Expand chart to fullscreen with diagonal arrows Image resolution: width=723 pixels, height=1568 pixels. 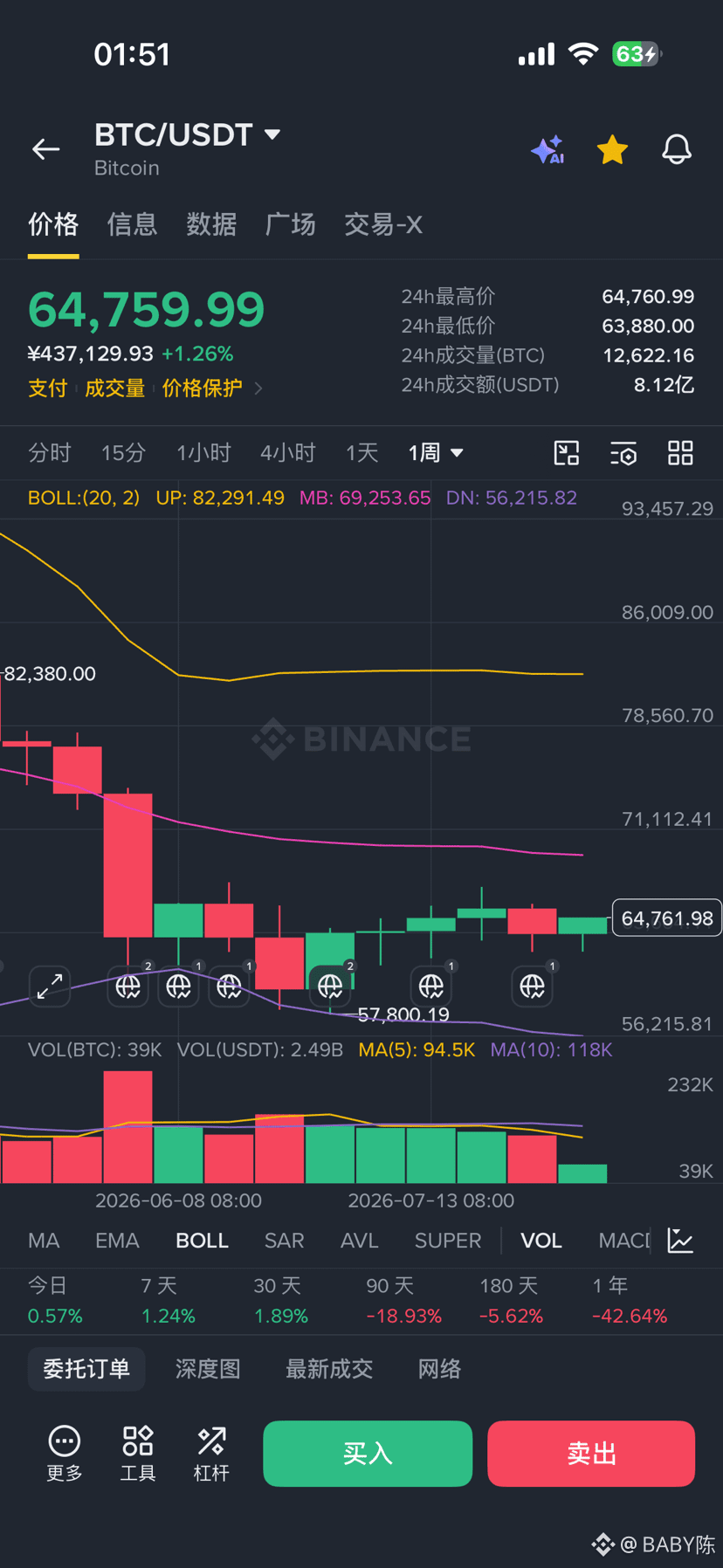pos(50,986)
